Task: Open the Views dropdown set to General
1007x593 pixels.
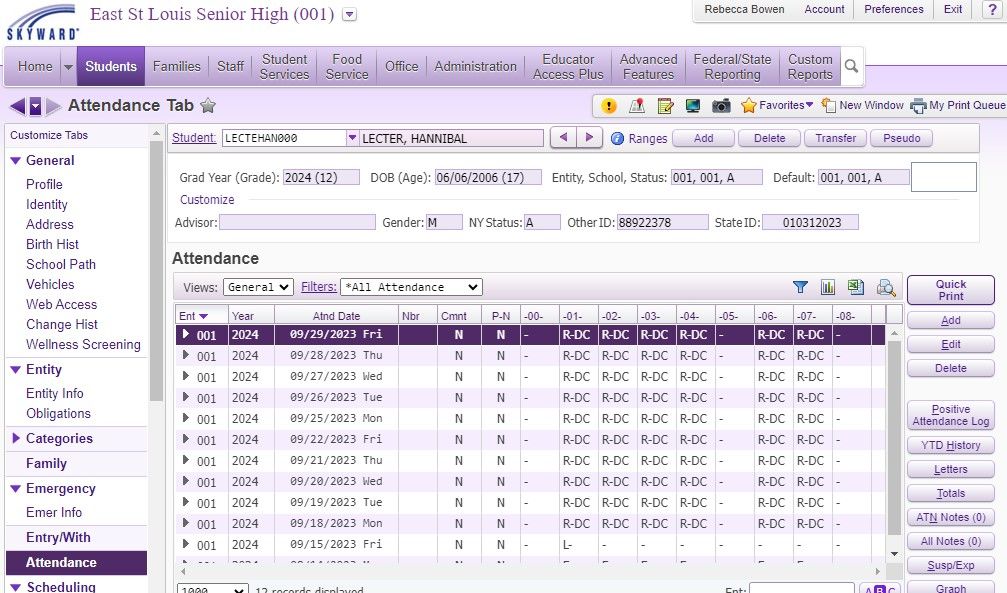Action: coord(258,287)
